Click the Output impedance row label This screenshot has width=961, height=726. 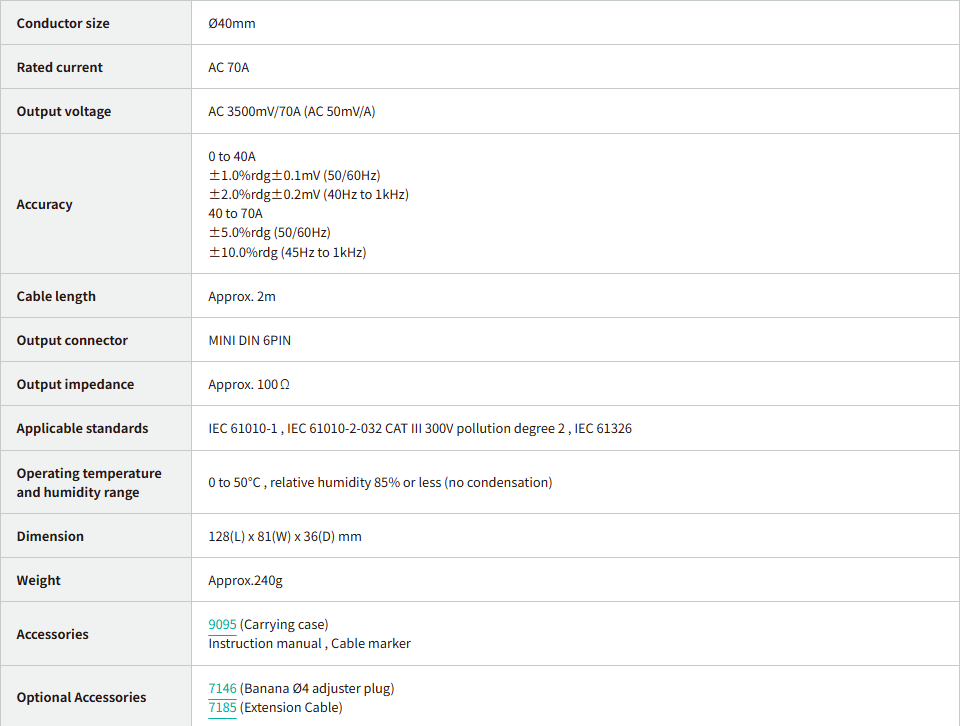[75, 384]
